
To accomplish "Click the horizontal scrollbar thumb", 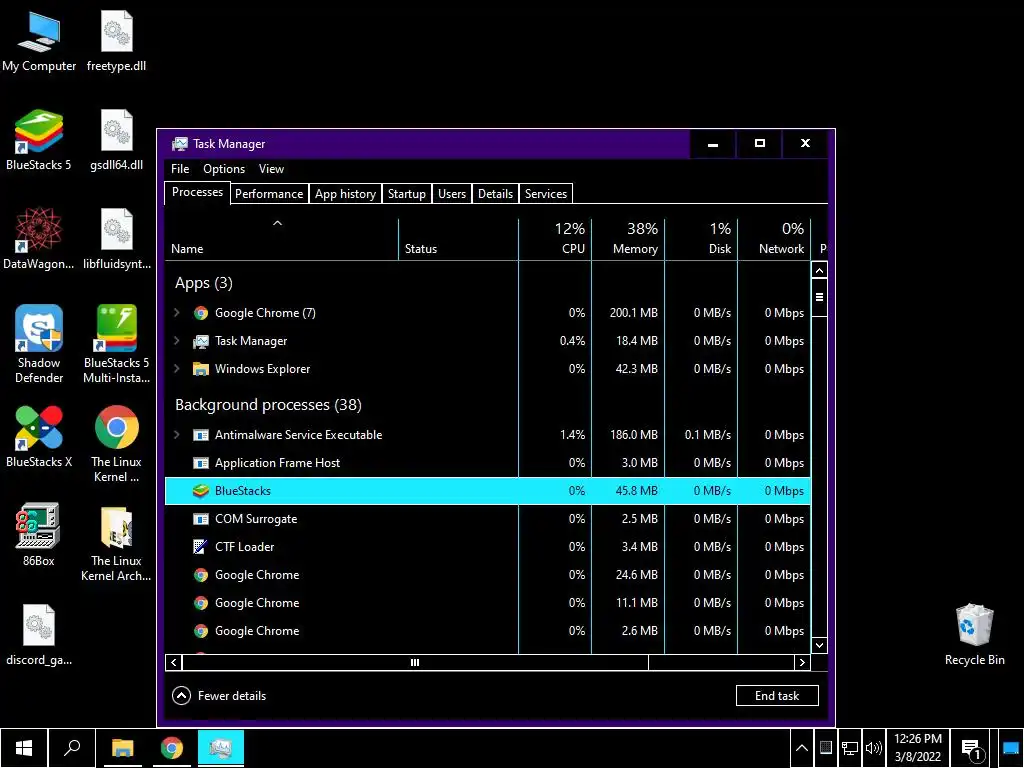I will pyautogui.click(x=415, y=662).
